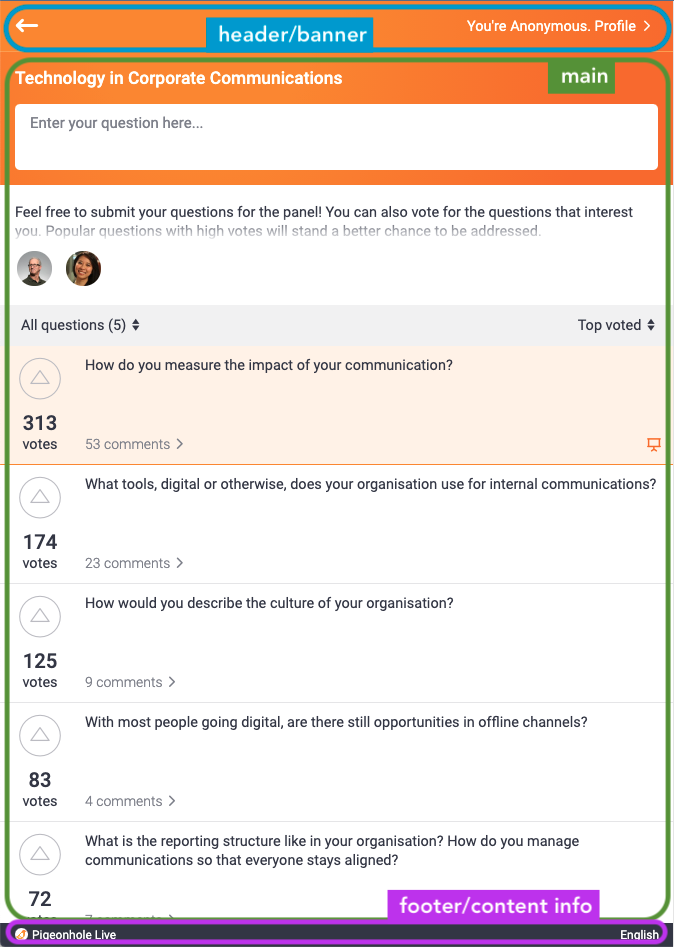The height and width of the screenshot is (947, 674).
Task: Open the "23 comments" thread
Action: click(128, 563)
